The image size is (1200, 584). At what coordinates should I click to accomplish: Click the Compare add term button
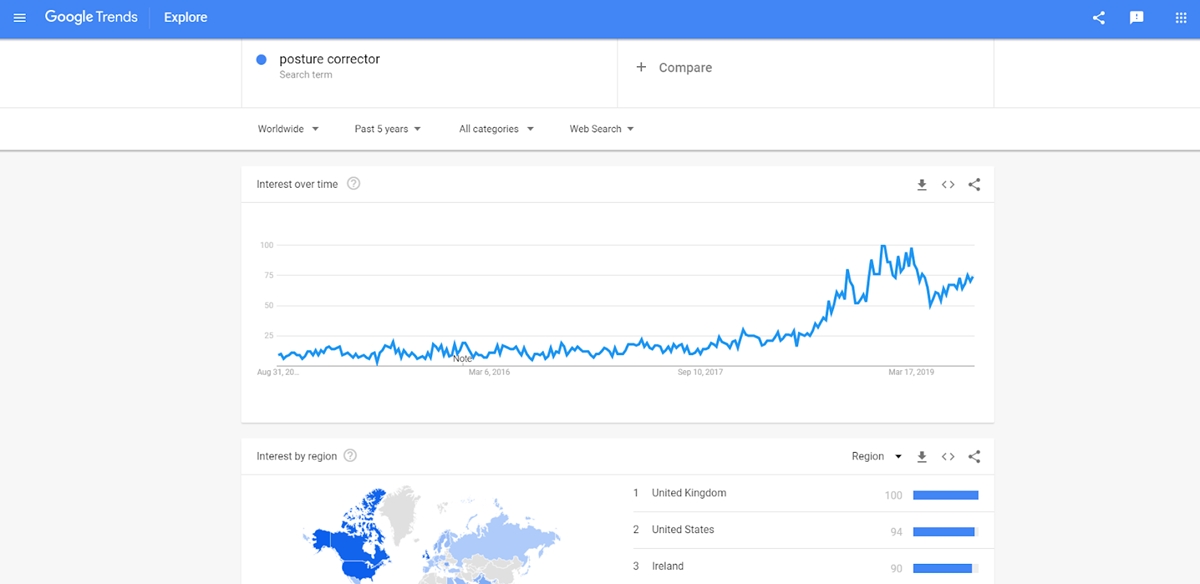coord(674,68)
